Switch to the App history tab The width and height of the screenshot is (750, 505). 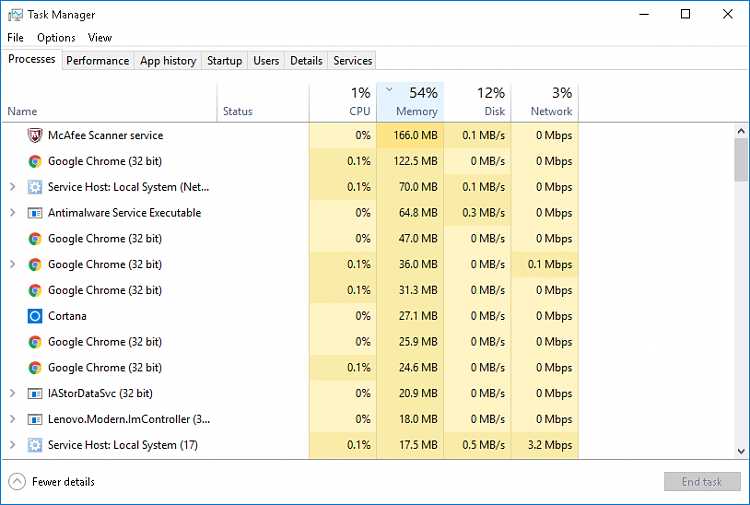[168, 61]
